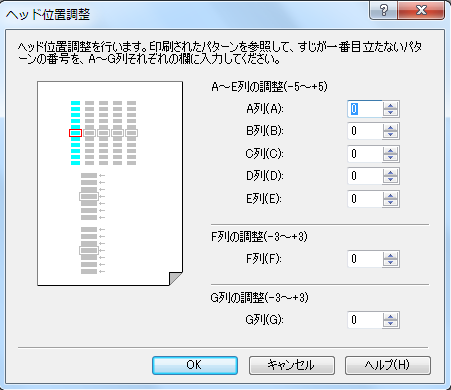This screenshot has height=390, width=451.
Task: Increase the E列 value with up arrow
Action: [x=390, y=195]
